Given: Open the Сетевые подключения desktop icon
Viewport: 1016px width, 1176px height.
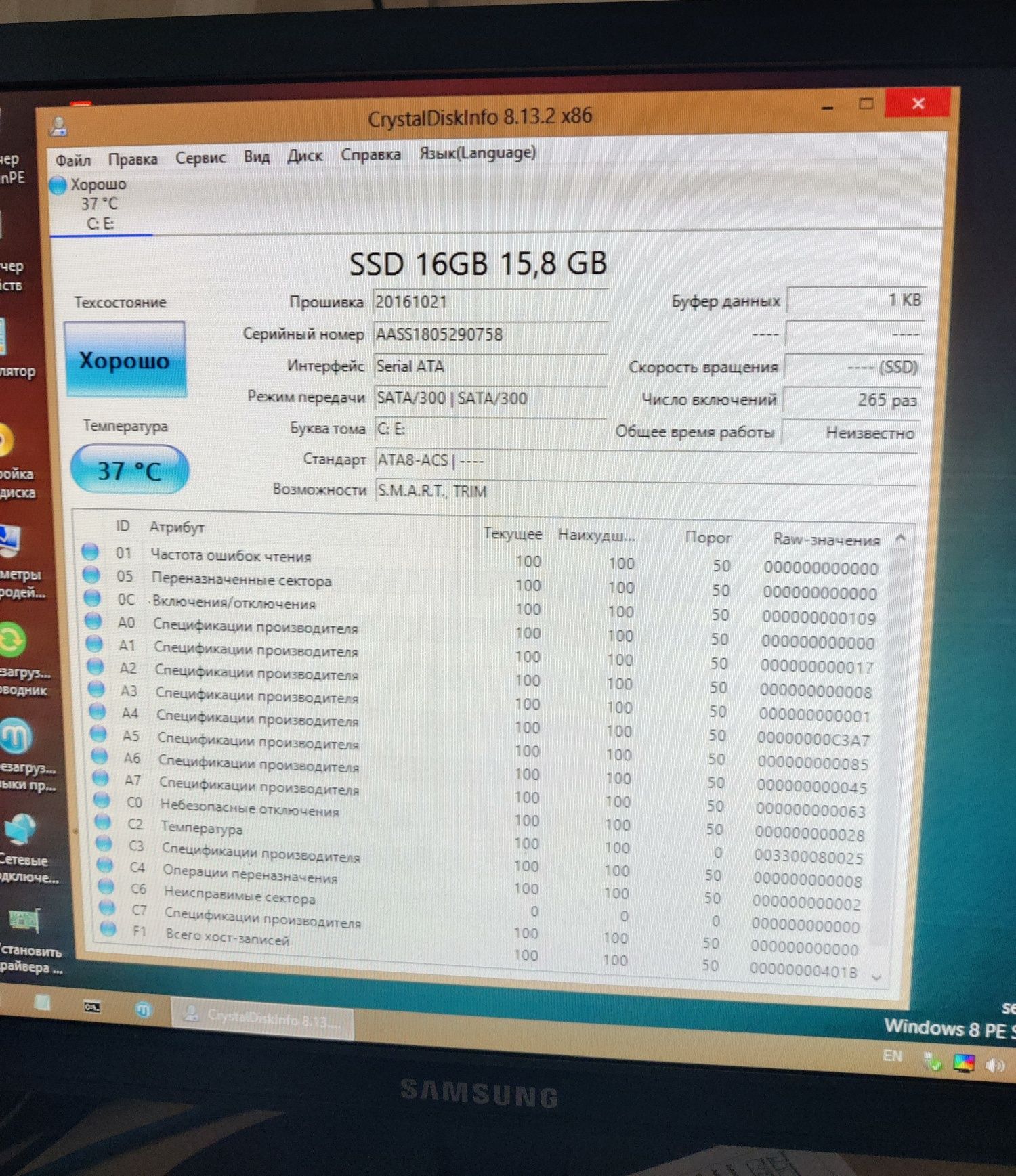Looking at the screenshot, I should click(27, 850).
